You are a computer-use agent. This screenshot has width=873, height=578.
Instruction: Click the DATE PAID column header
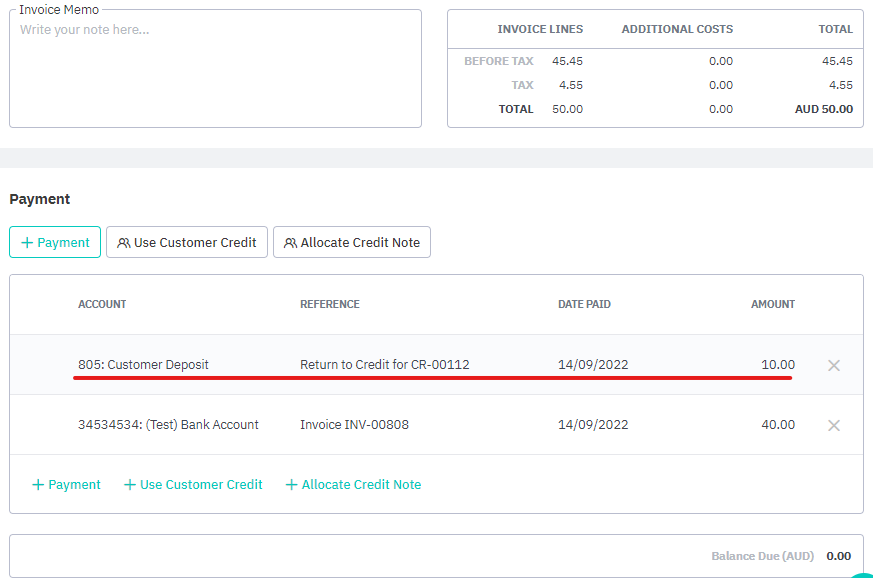click(x=584, y=304)
